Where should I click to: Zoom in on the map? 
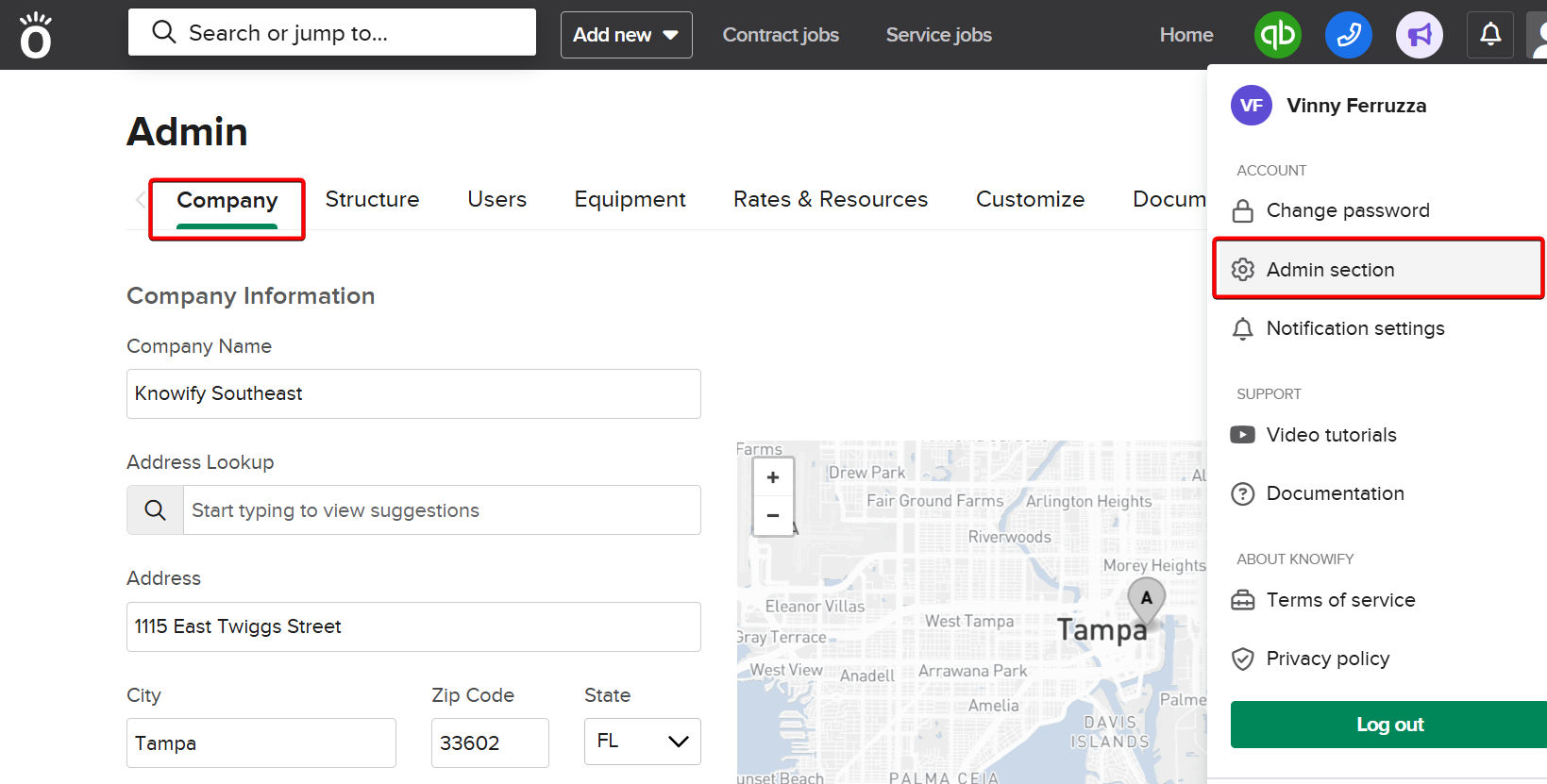773,477
